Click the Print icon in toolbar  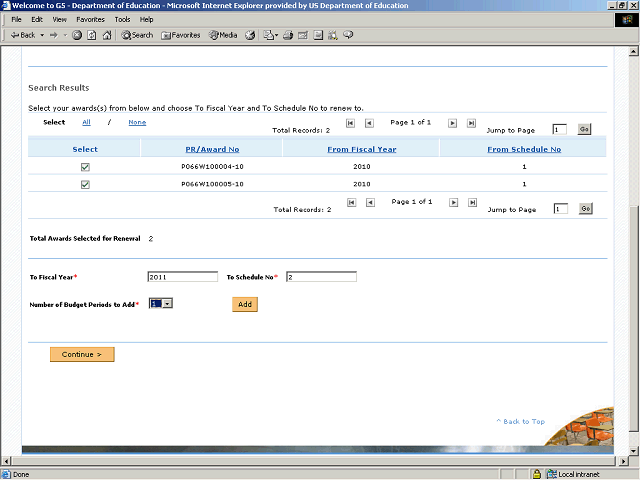click(x=287, y=35)
